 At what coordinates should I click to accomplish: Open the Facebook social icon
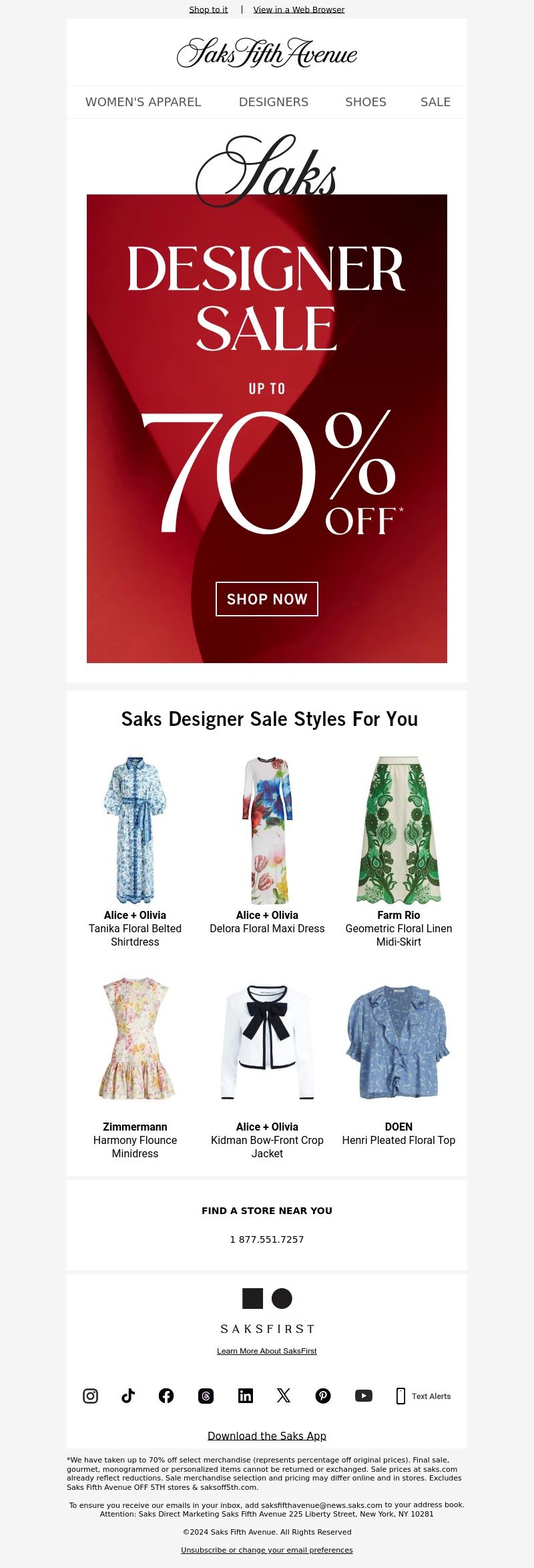click(x=166, y=1396)
